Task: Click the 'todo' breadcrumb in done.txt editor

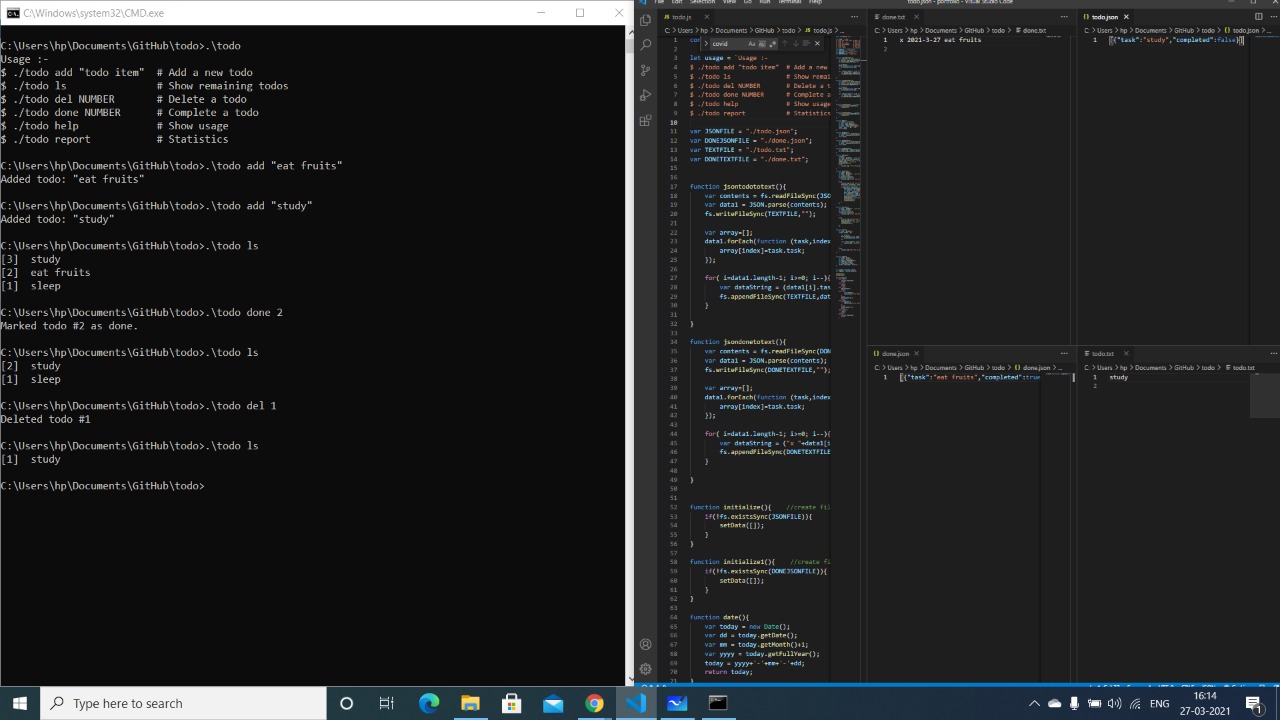Action: (998, 30)
